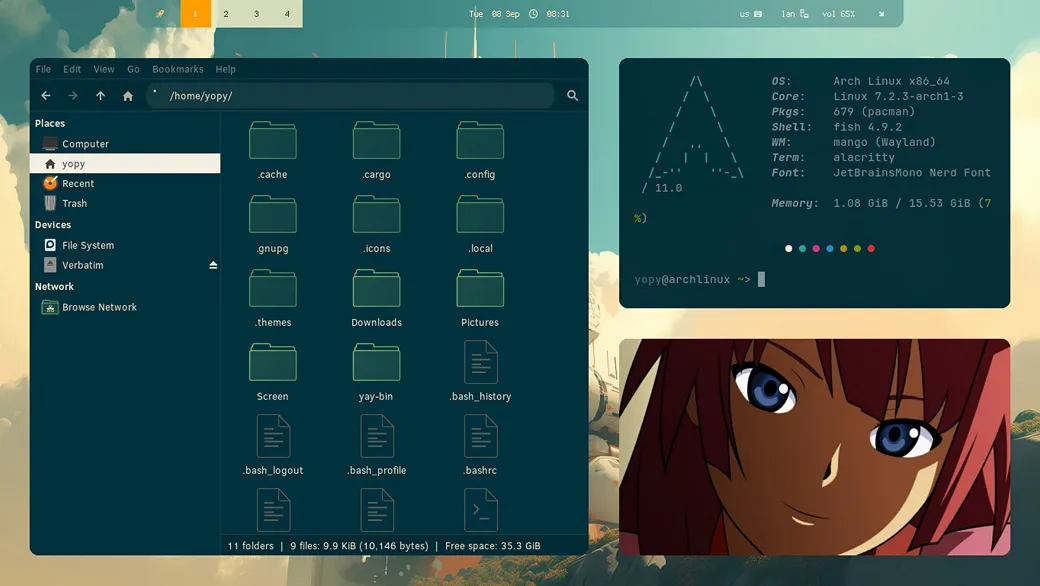Open the home folder toolbar icon
1040x586 pixels.
pos(128,95)
